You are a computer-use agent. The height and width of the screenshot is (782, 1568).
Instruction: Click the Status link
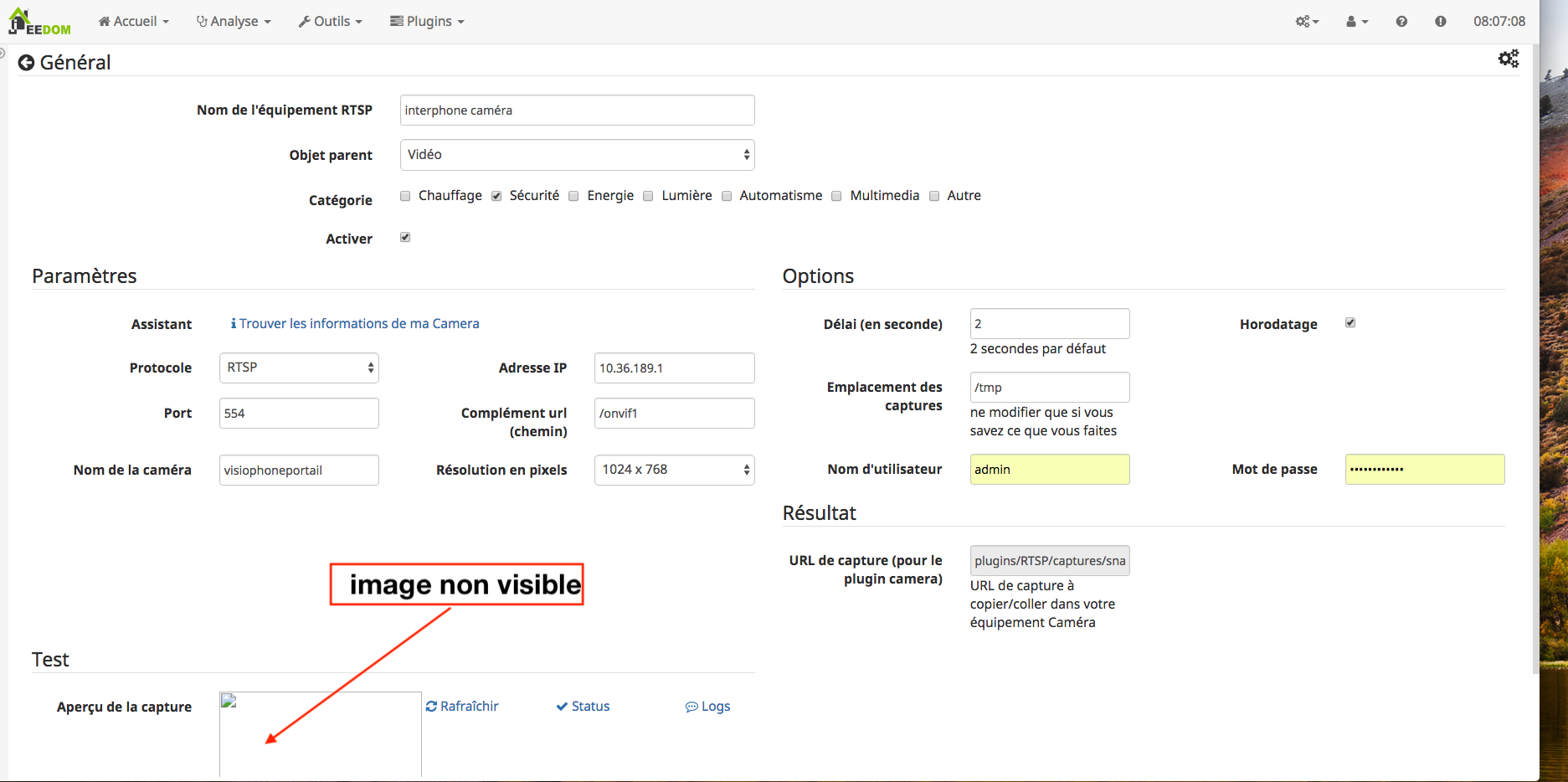pyautogui.click(x=584, y=707)
